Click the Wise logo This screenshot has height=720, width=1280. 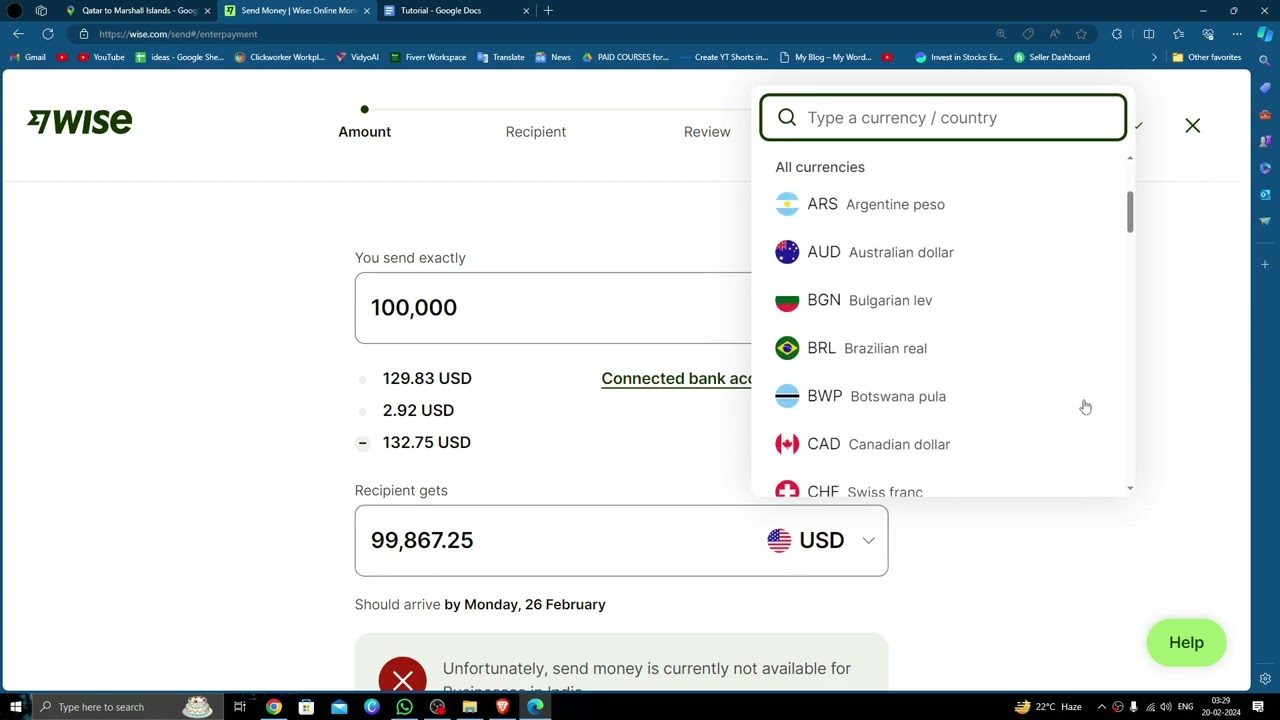tap(80, 121)
